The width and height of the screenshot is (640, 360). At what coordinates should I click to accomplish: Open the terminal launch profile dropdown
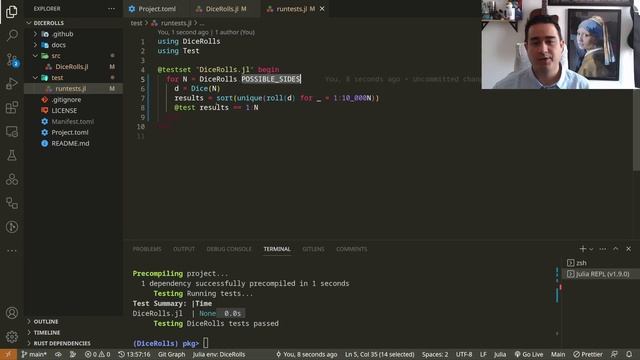click(x=591, y=249)
